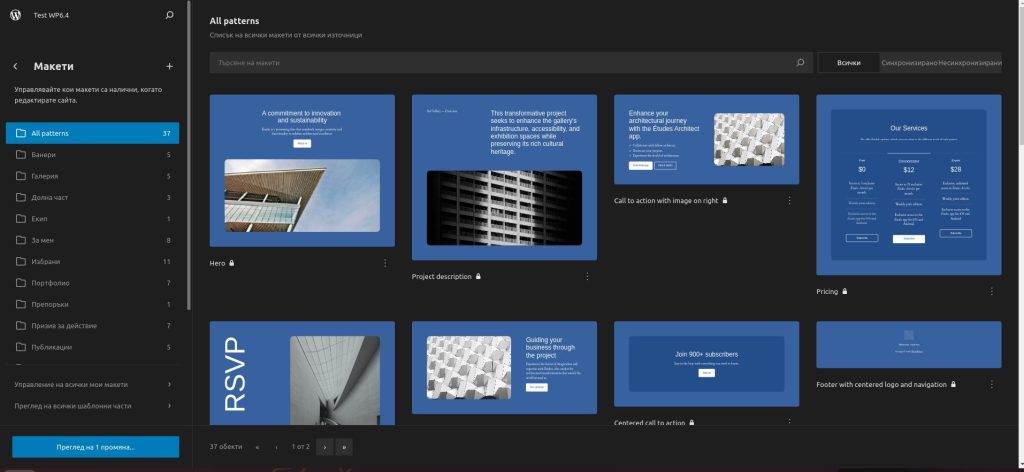1024x472 pixels.
Task: Open the RSVP pattern thumbnail
Action: [x=302, y=373]
